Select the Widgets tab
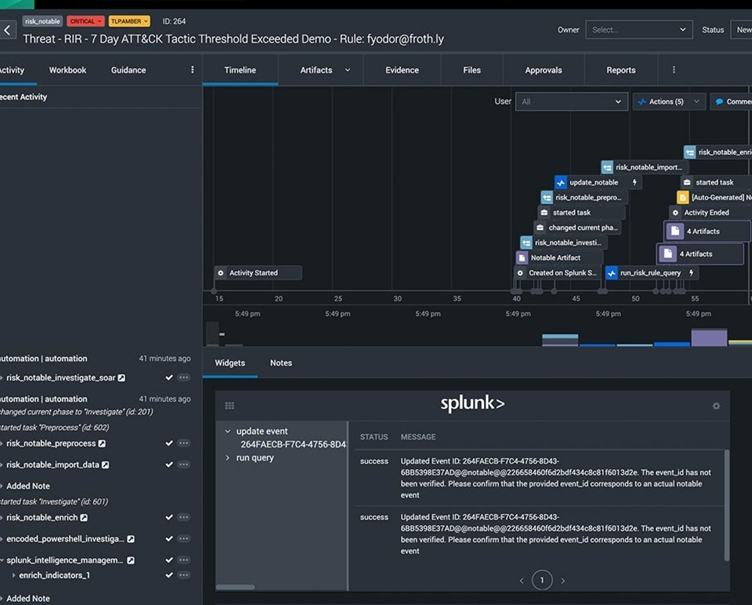Viewport: 752px width, 605px height. pyautogui.click(x=230, y=363)
